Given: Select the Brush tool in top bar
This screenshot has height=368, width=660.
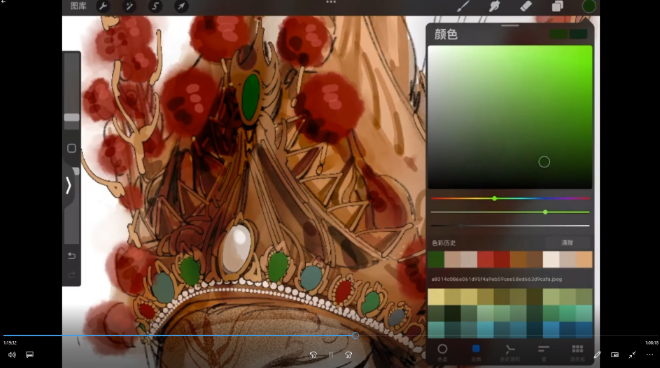Looking at the screenshot, I should pos(463,6).
